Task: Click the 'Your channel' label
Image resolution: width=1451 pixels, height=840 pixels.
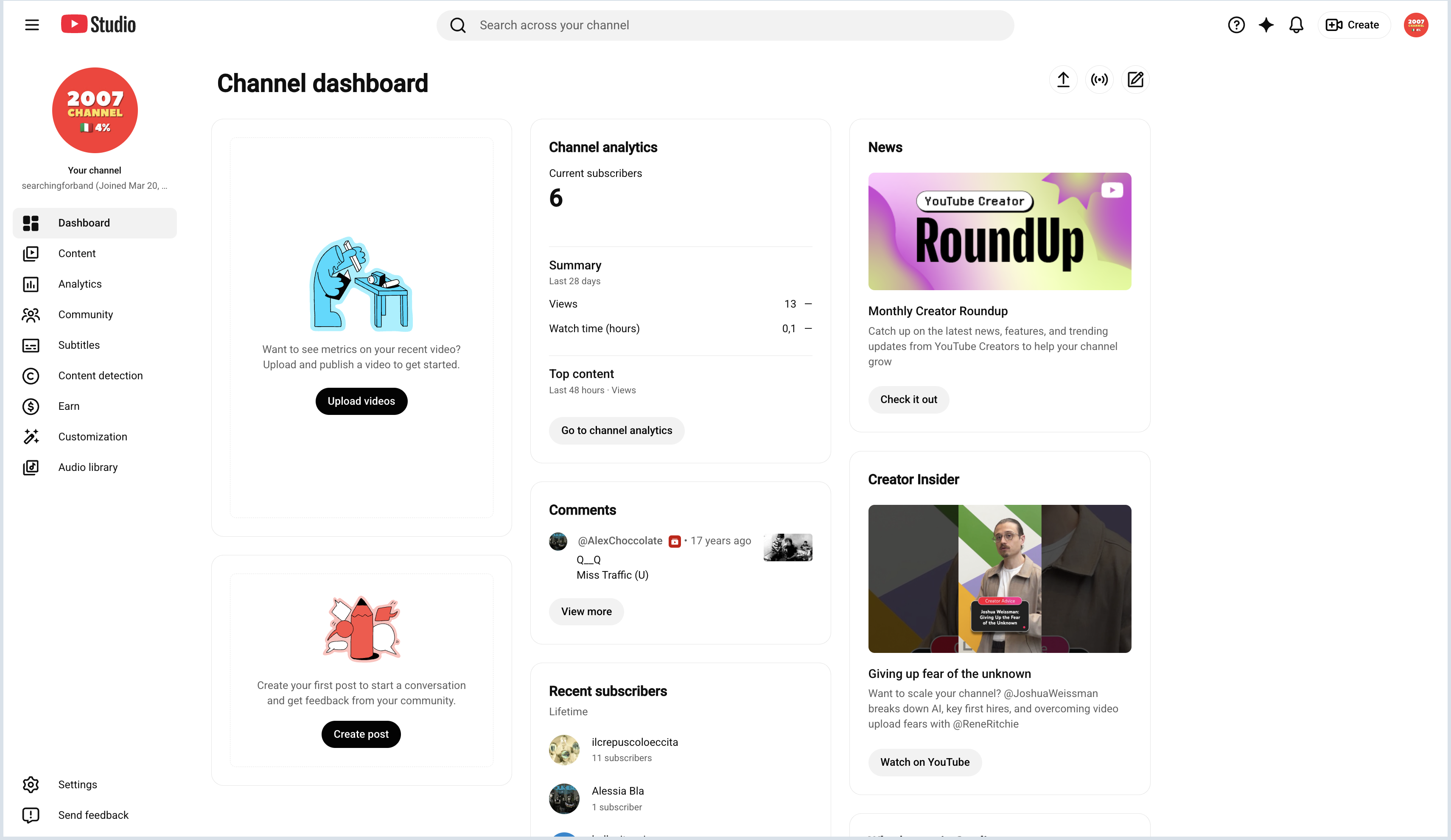Action: pos(95,171)
